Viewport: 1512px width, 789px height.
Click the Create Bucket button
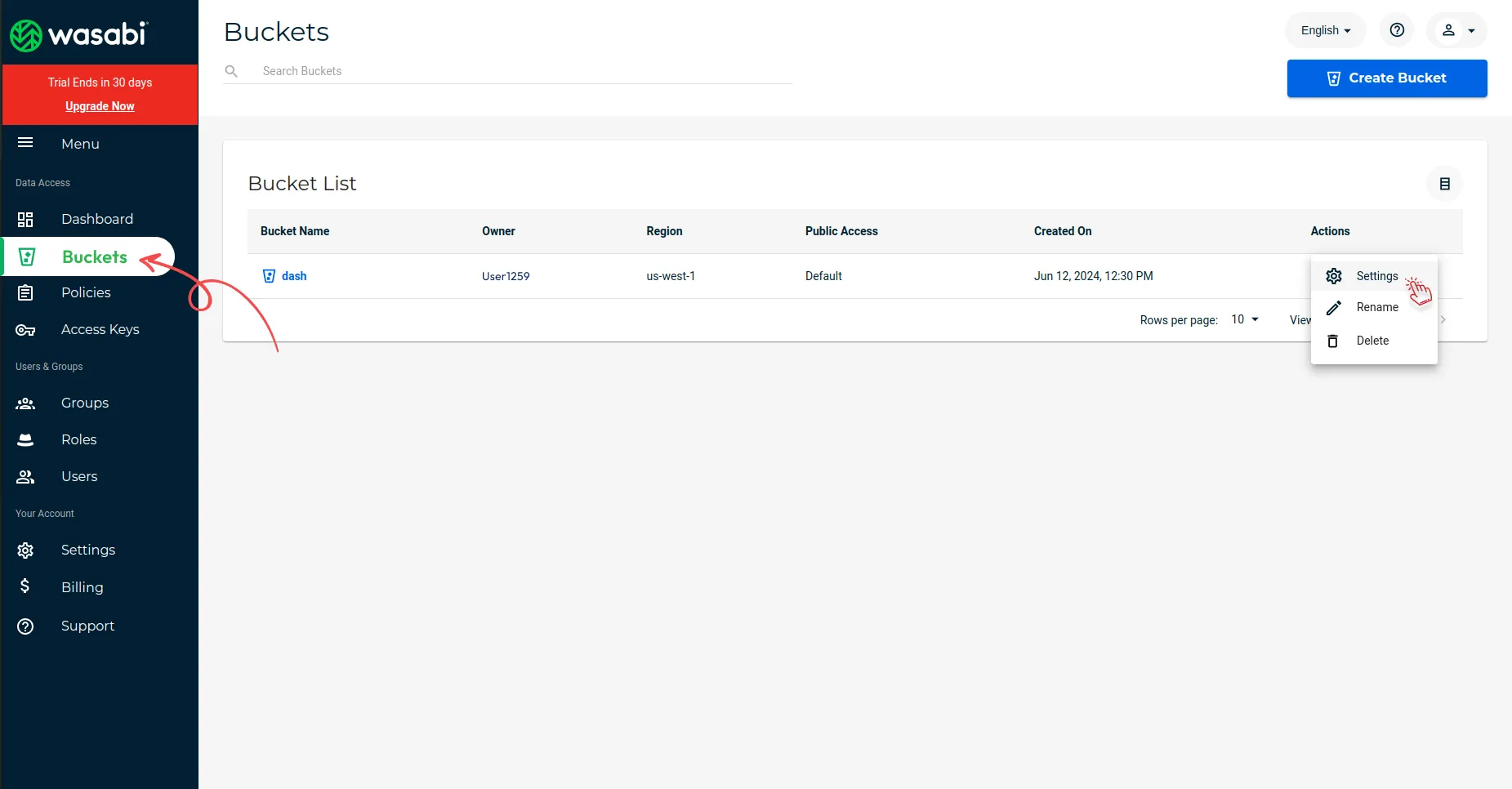coord(1386,78)
